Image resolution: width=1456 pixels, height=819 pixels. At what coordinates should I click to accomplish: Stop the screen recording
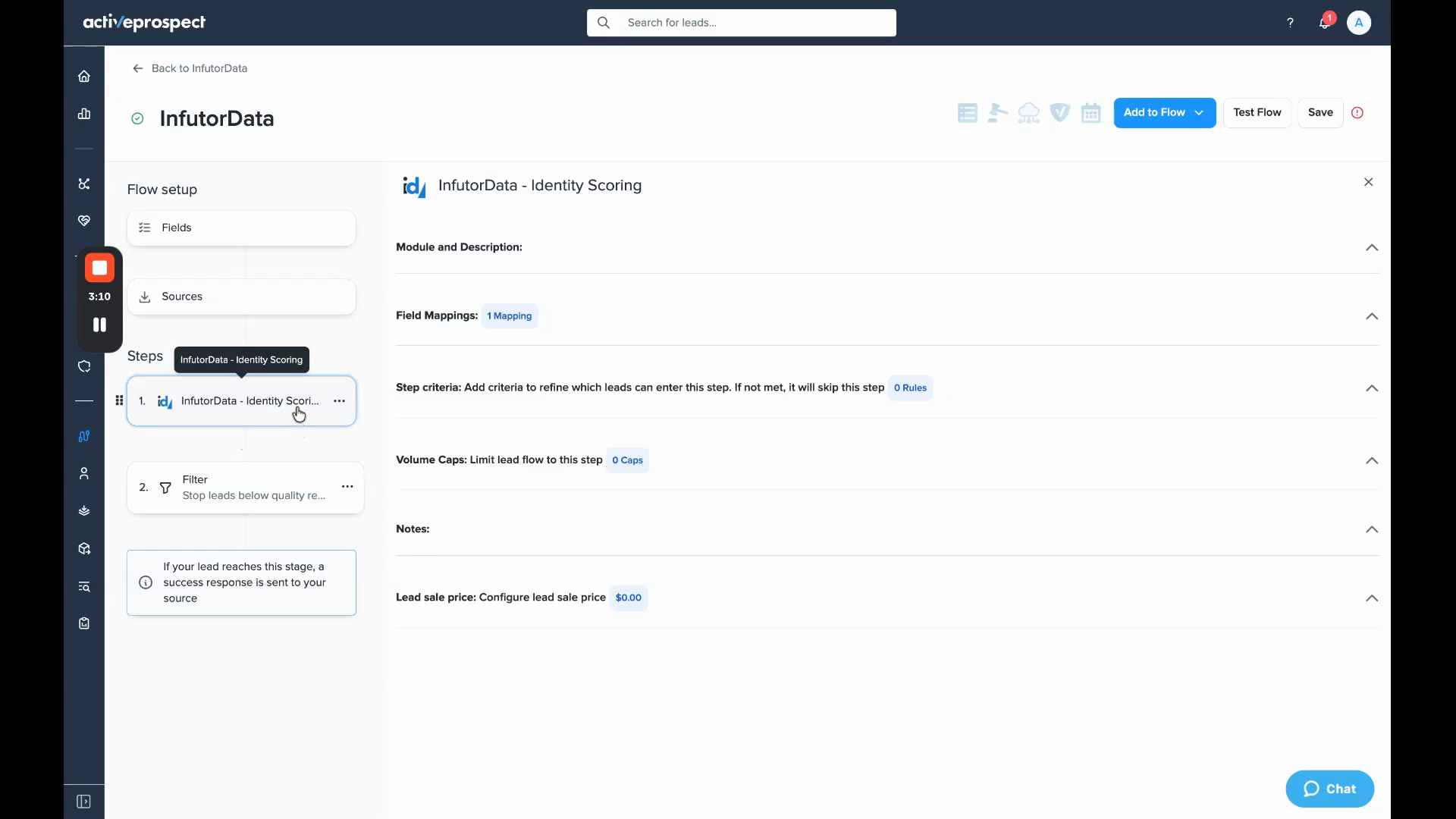point(99,268)
